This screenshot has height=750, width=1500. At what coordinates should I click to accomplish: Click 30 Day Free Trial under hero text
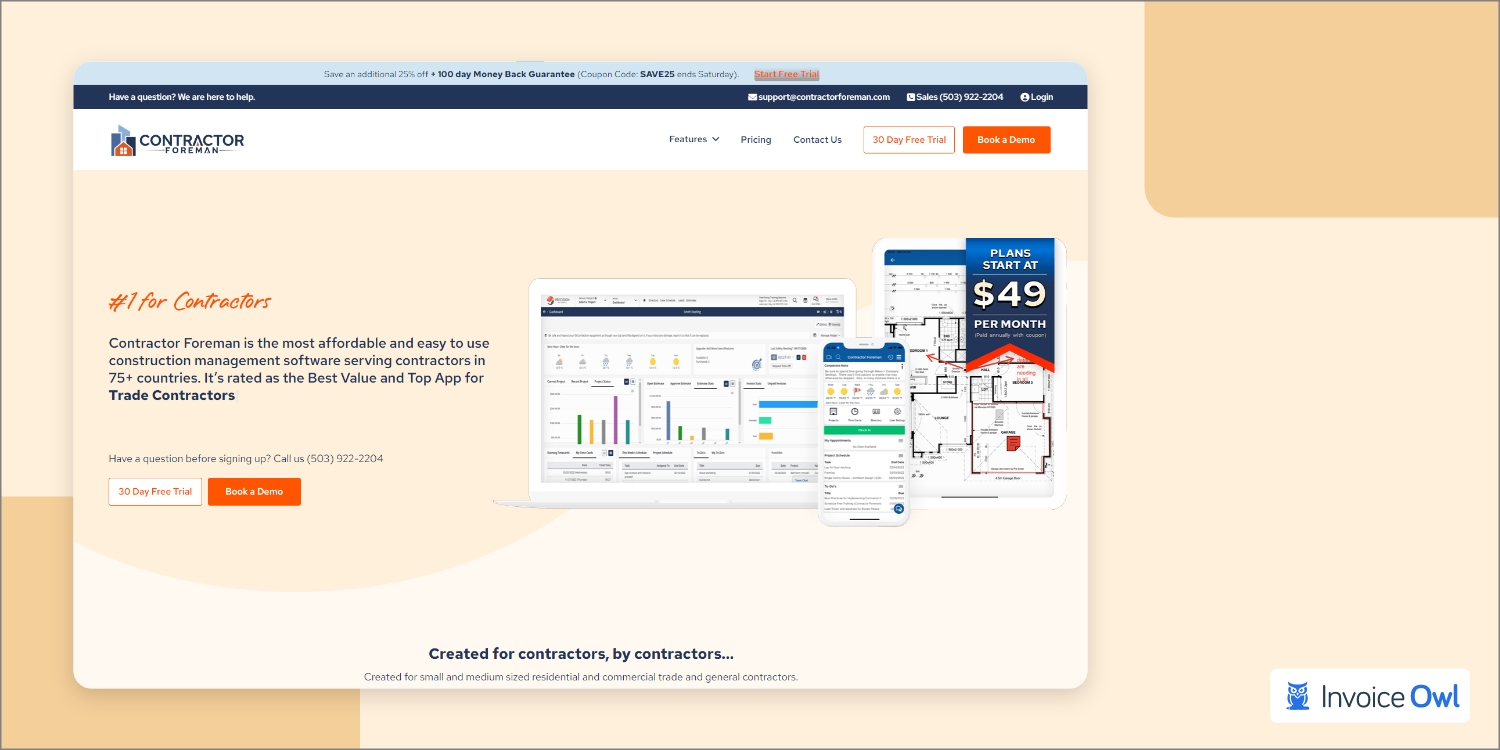[155, 492]
